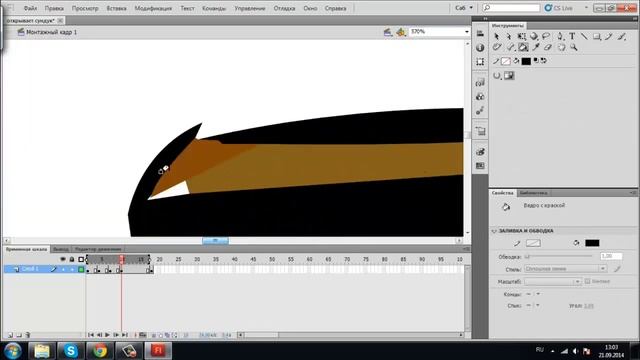This screenshot has width=640, height=360.
Task: Select the Deco tool
Action: click(496, 47)
